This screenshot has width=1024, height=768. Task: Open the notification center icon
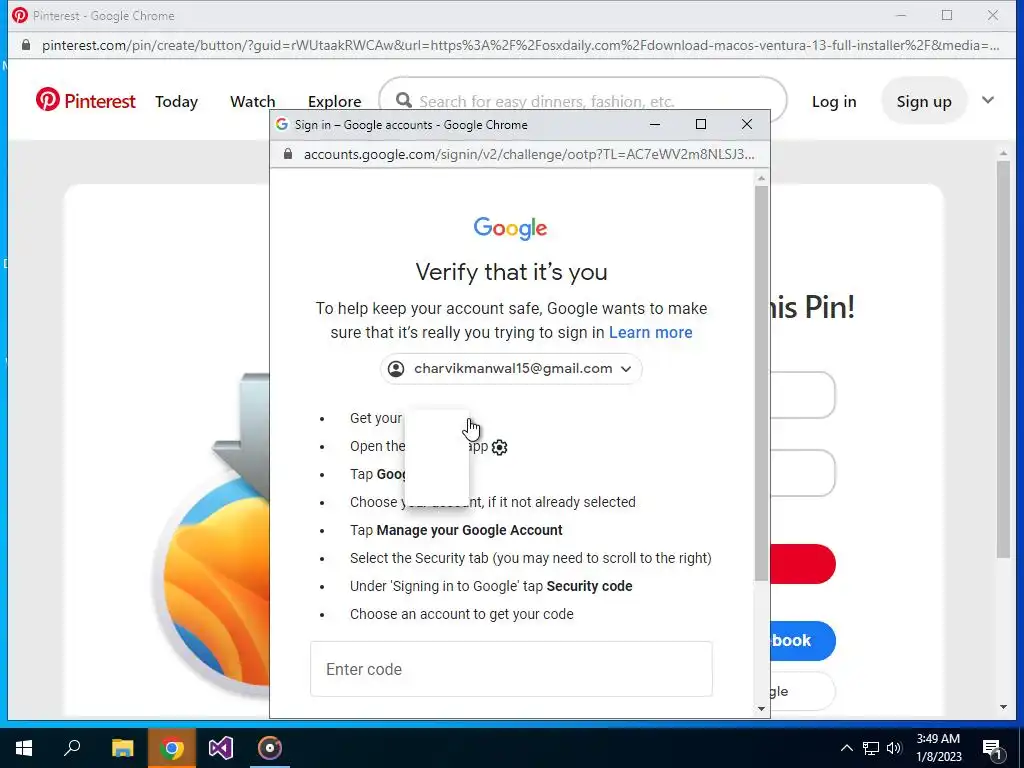pos(992,748)
